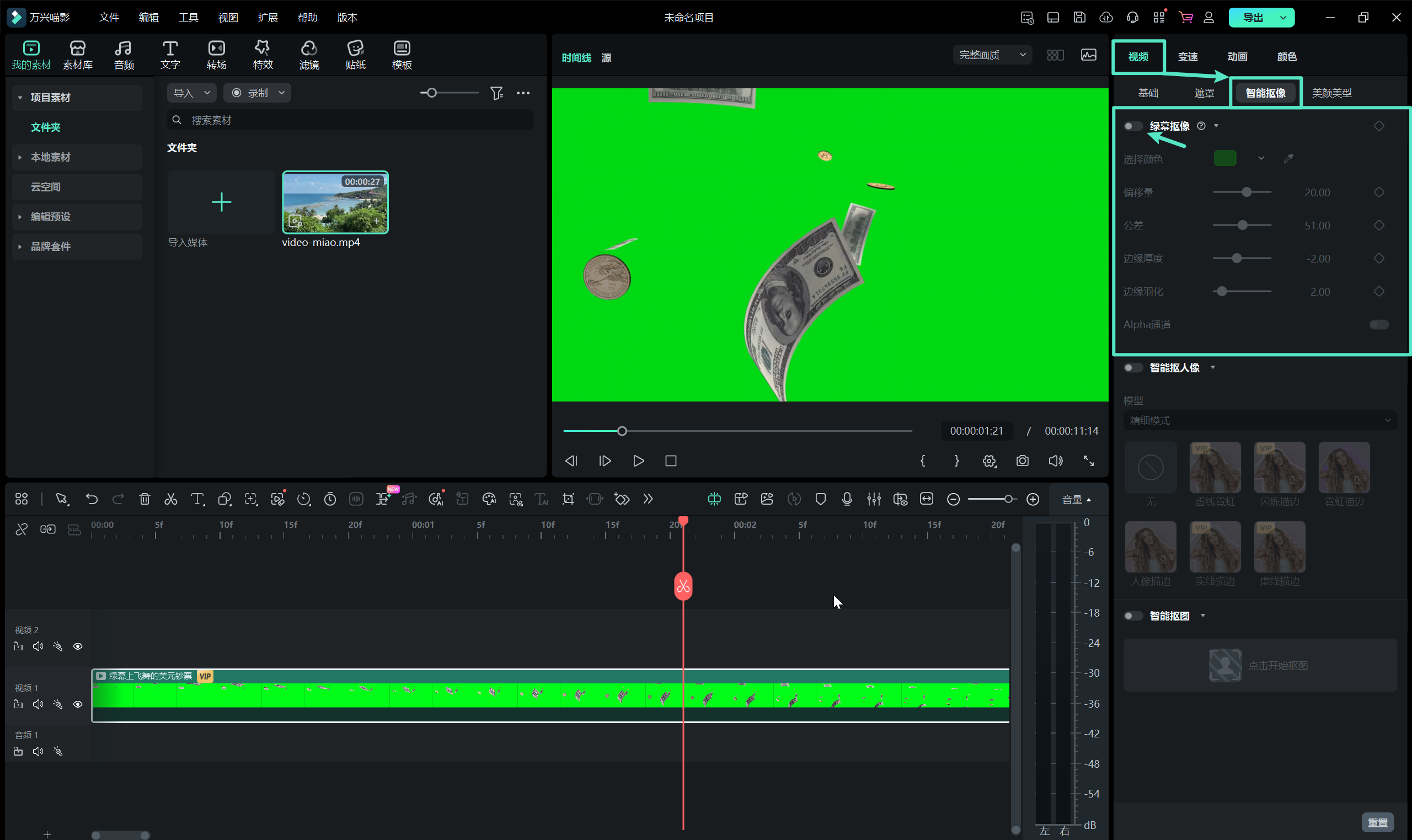Hide the 视频 1 track with eye icon
Screen dimensions: 1412x840
[78, 704]
